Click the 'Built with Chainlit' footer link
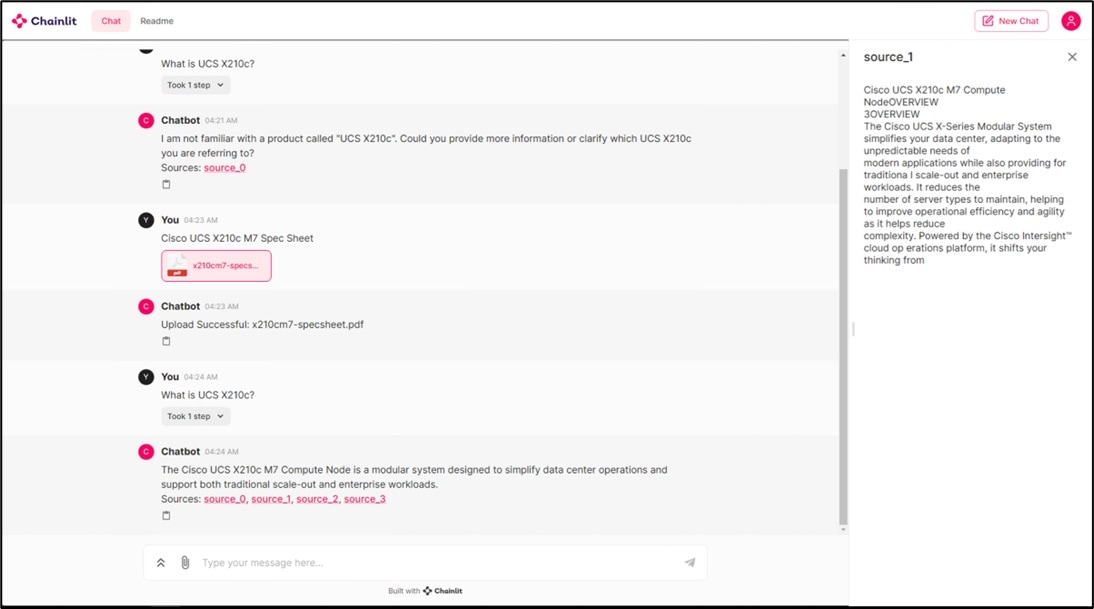Viewport: 1094px width, 609px height. coord(425,591)
